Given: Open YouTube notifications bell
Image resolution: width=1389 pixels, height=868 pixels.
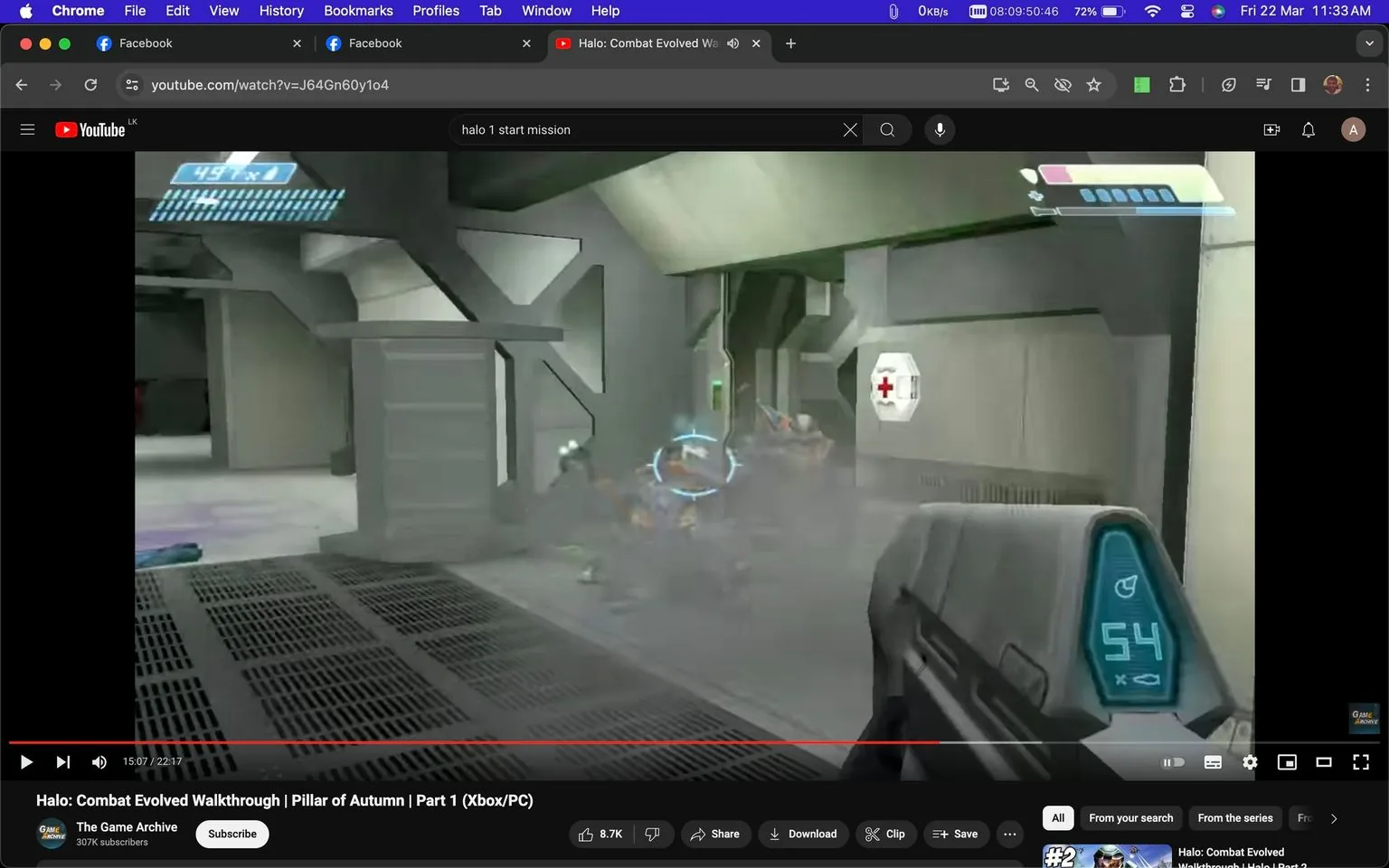Looking at the screenshot, I should pyautogui.click(x=1308, y=129).
